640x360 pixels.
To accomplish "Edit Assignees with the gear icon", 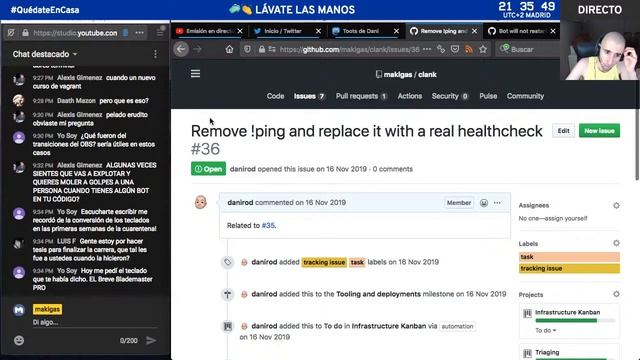I will pos(616,205).
